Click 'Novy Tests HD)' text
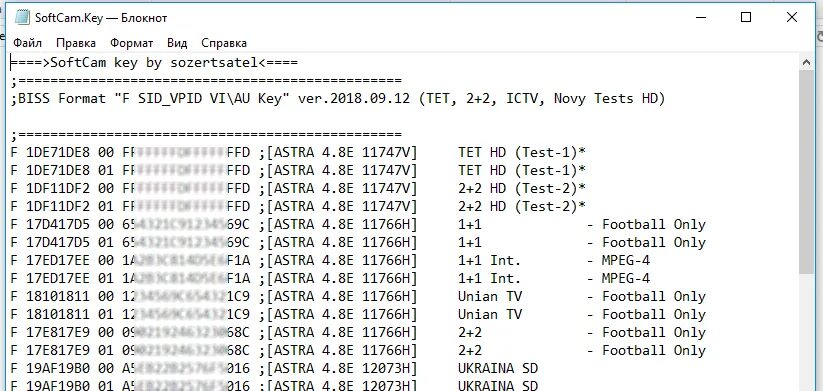Screen dimensions: 823x391 [610, 99]
